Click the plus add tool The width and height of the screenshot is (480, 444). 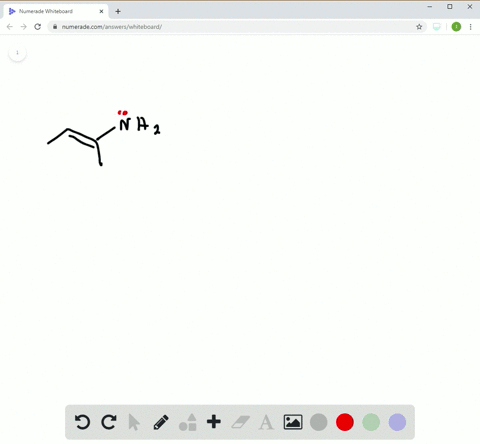point(214,422)
